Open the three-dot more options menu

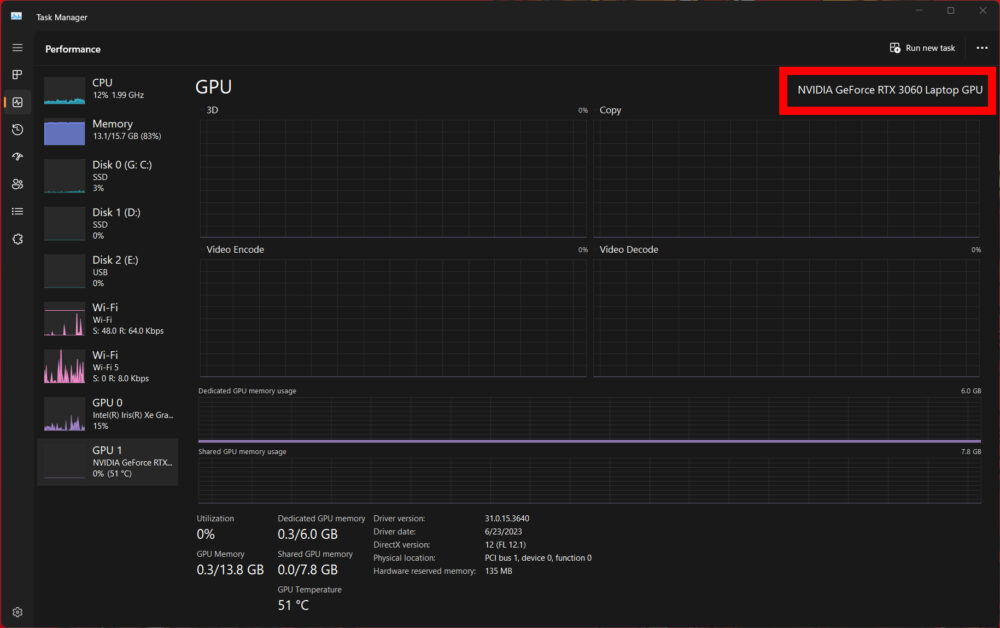(981, 48)
